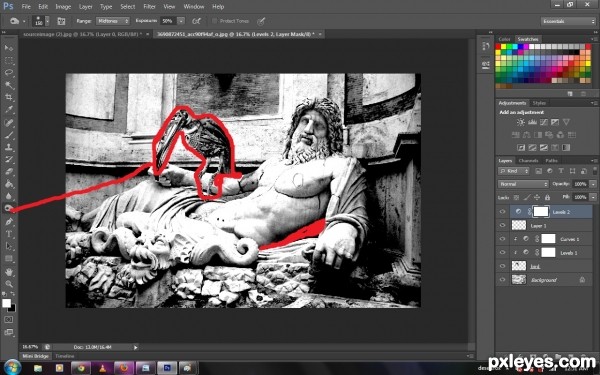Open the Filter menu
Screen dimensions: 600x375
[149, 7]
